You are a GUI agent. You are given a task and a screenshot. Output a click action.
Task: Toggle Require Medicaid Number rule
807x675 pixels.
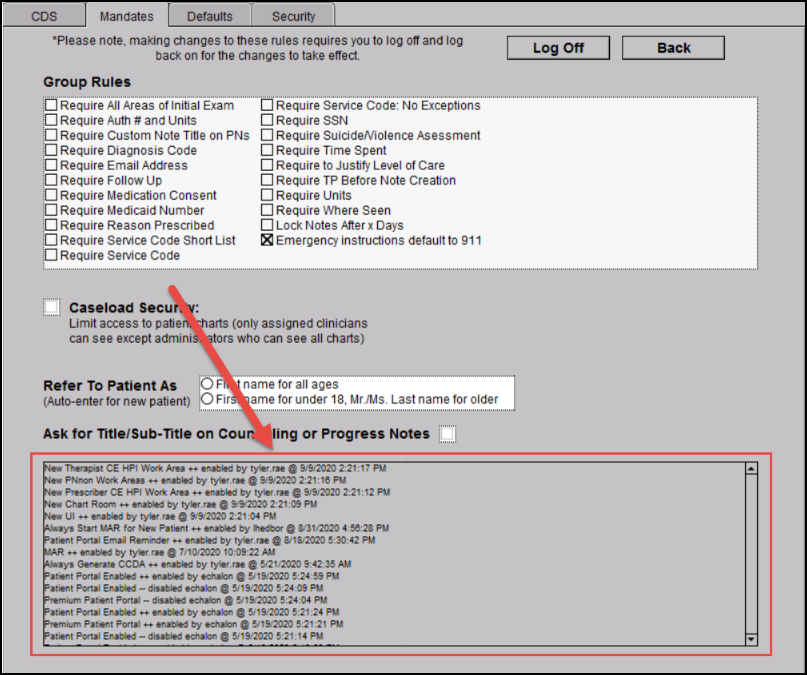tap(51, 211)
